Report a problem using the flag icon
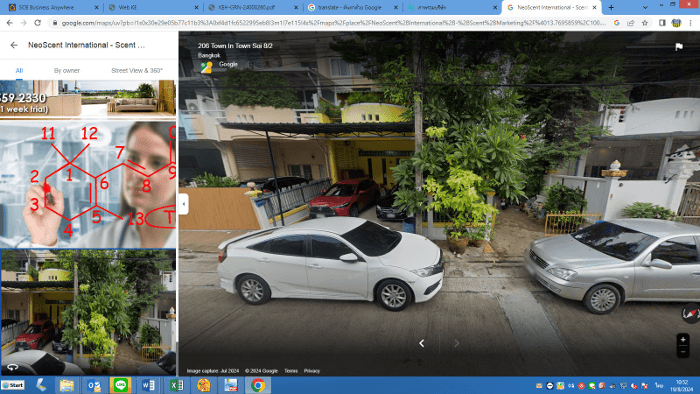Screen dimensions: 700x394 coord(679,46)
